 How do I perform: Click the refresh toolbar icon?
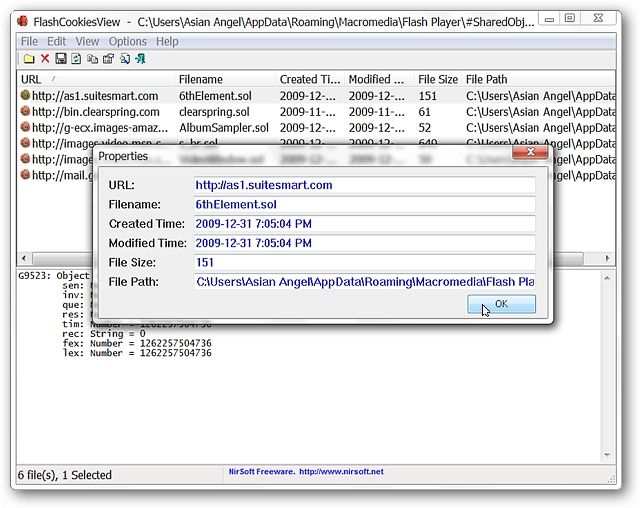point(76,59)
